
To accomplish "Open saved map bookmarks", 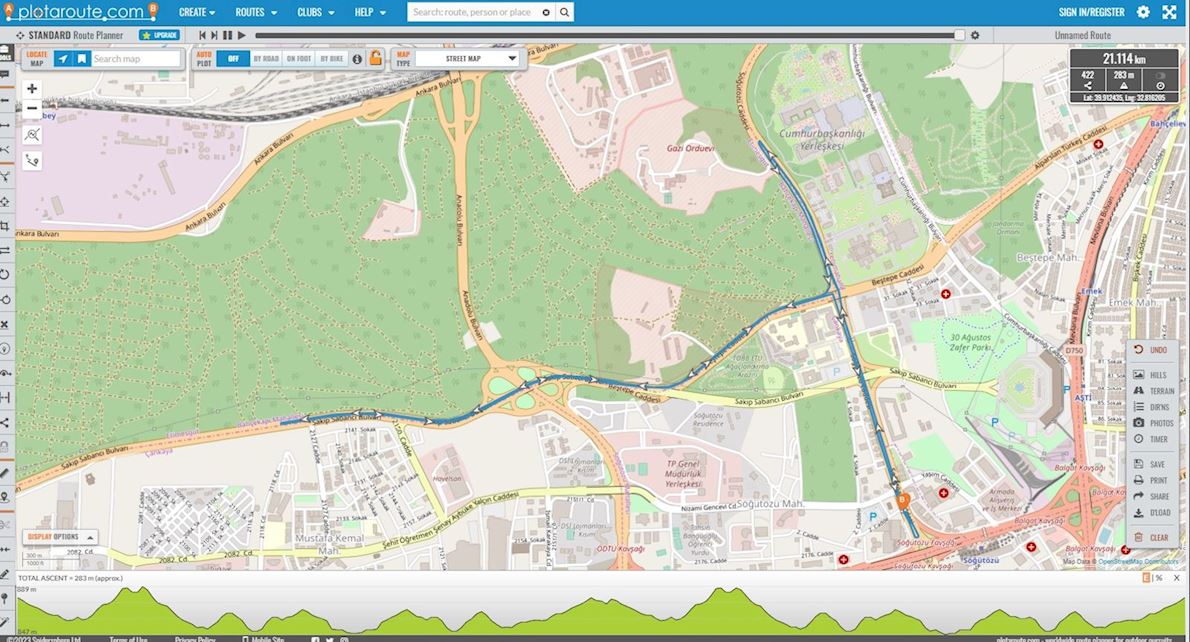I will pos(81,58).
